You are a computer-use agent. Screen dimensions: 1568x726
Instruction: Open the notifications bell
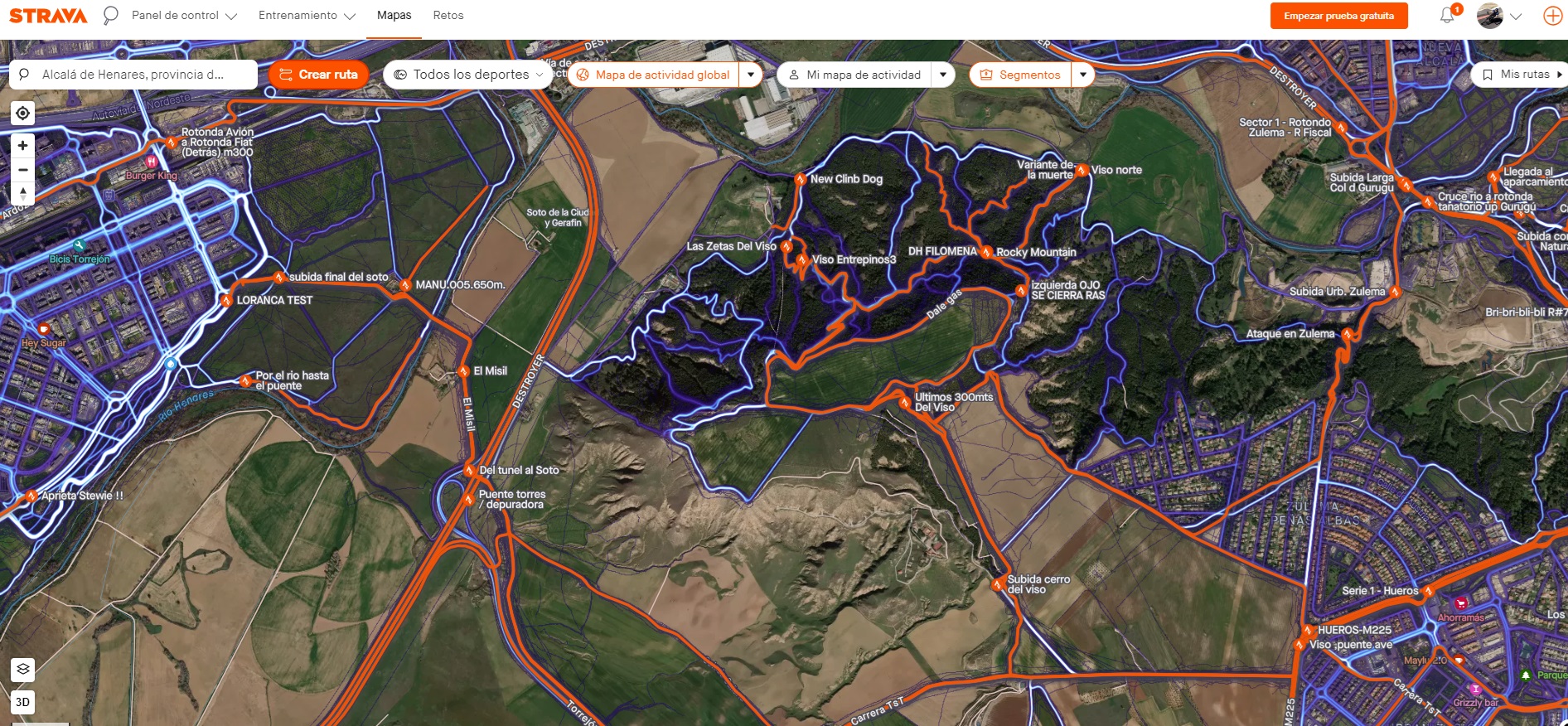pyautogui.click(x=1447, y=16)
